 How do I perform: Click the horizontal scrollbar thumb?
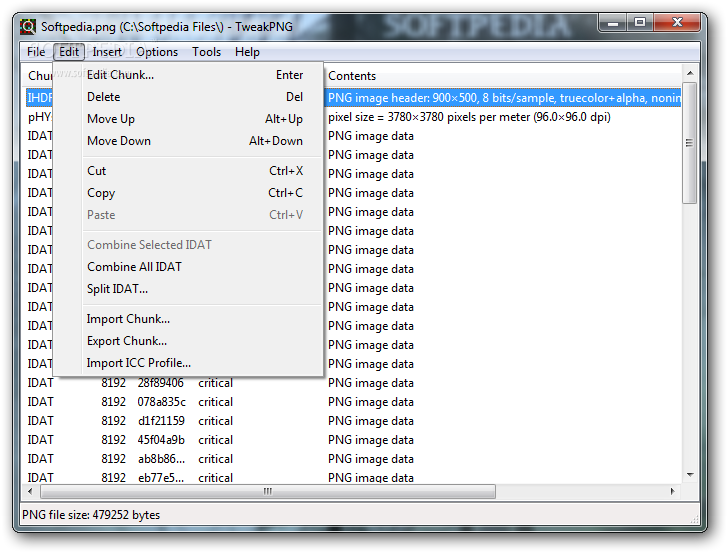pos(268,491)
